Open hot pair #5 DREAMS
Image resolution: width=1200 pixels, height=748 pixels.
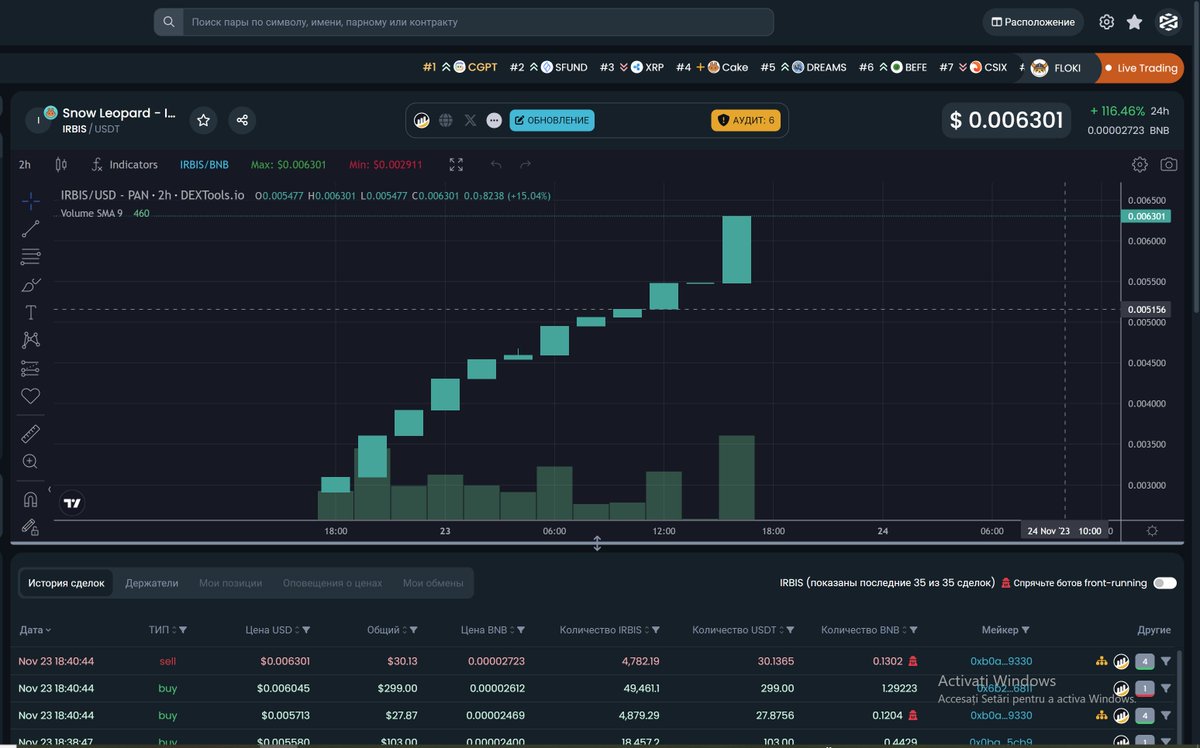click(x=803, y=68)
